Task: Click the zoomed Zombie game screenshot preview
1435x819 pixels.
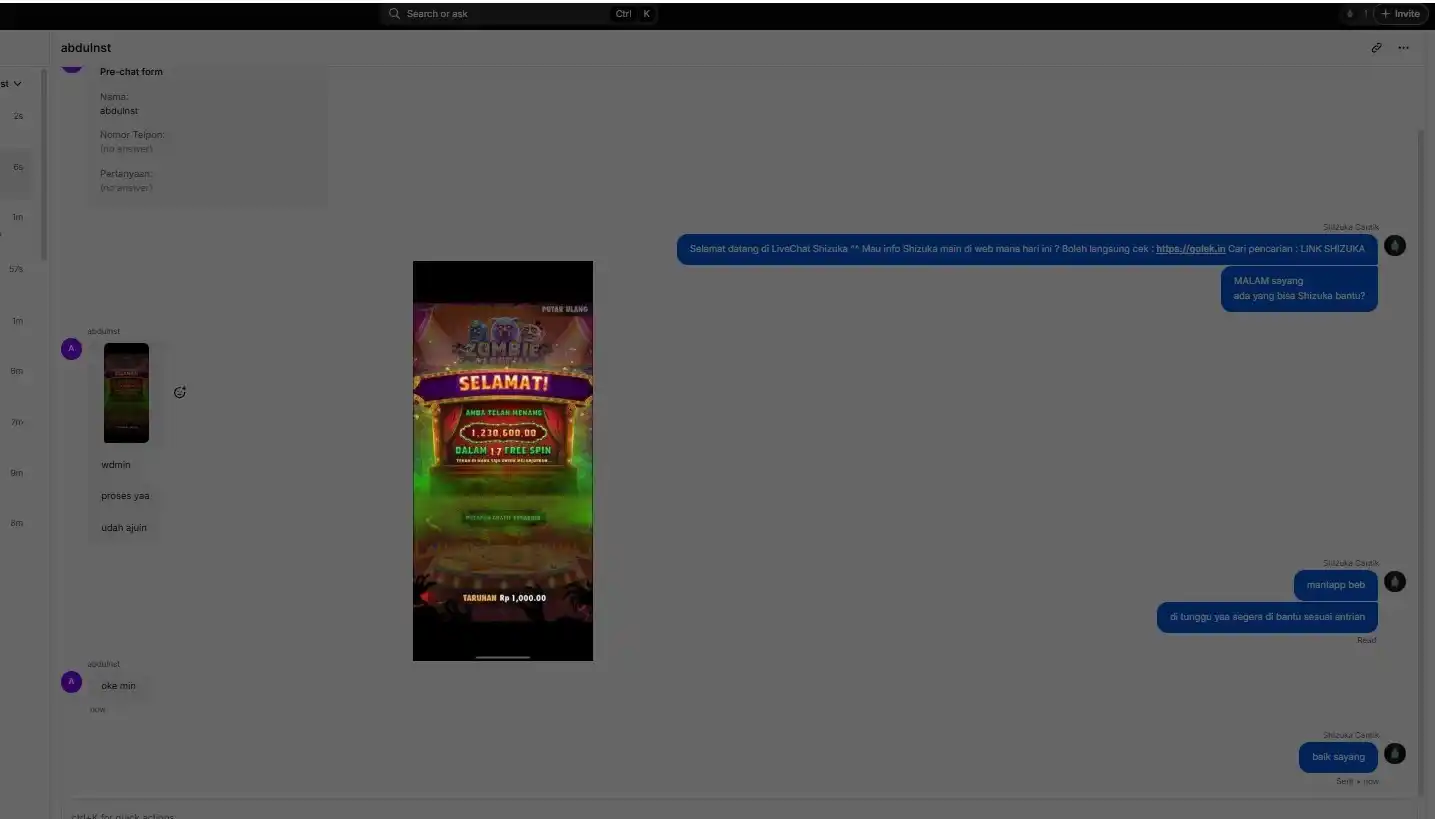Action: click(503, 461)
